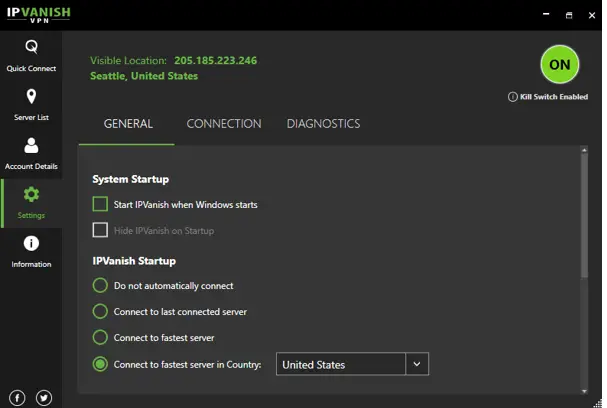
Task: Click the visible IP address 205.185.223.246
Action: [x=215, y=60]
